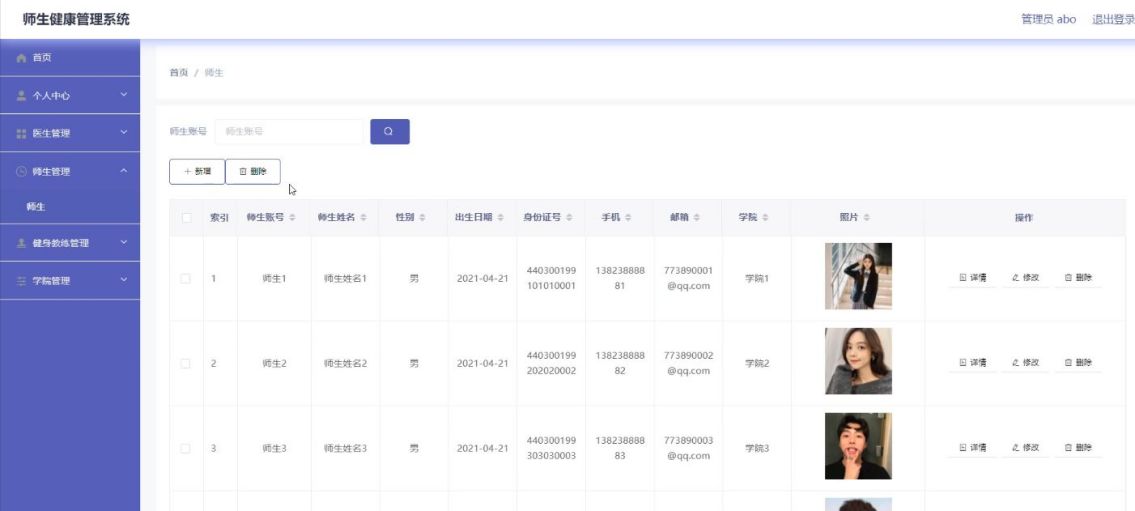1135x511 pixels.
Task: Click the 师生健康管理系统 title
Action: [76, 20]
